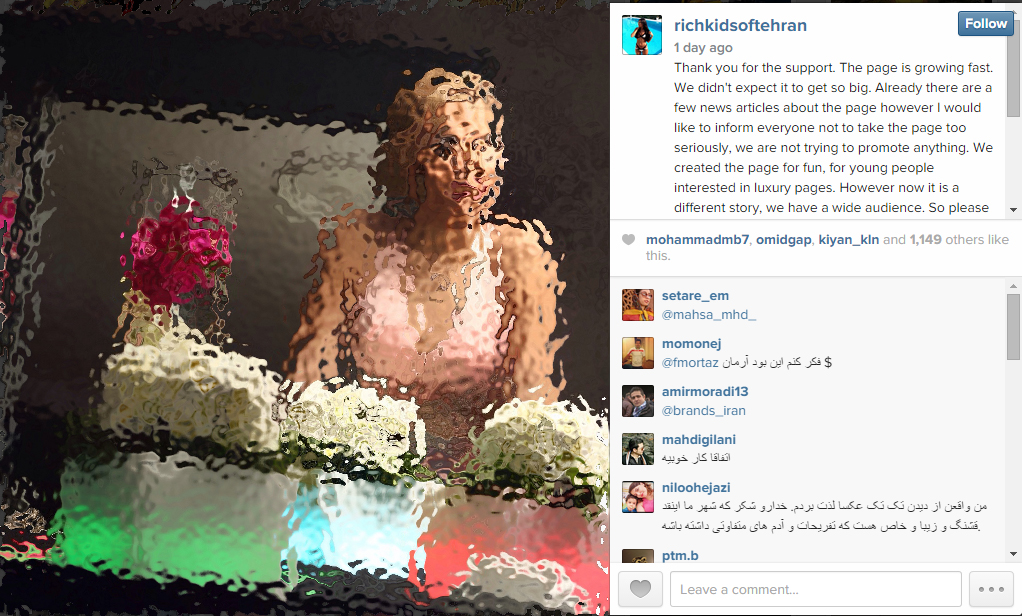1022x616 pixels.
Task: Click the heart like button beside comment box
Action: point(640,589)
